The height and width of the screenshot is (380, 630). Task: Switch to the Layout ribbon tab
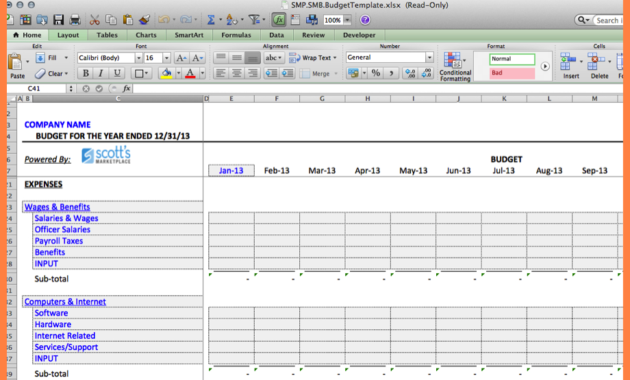68,35
